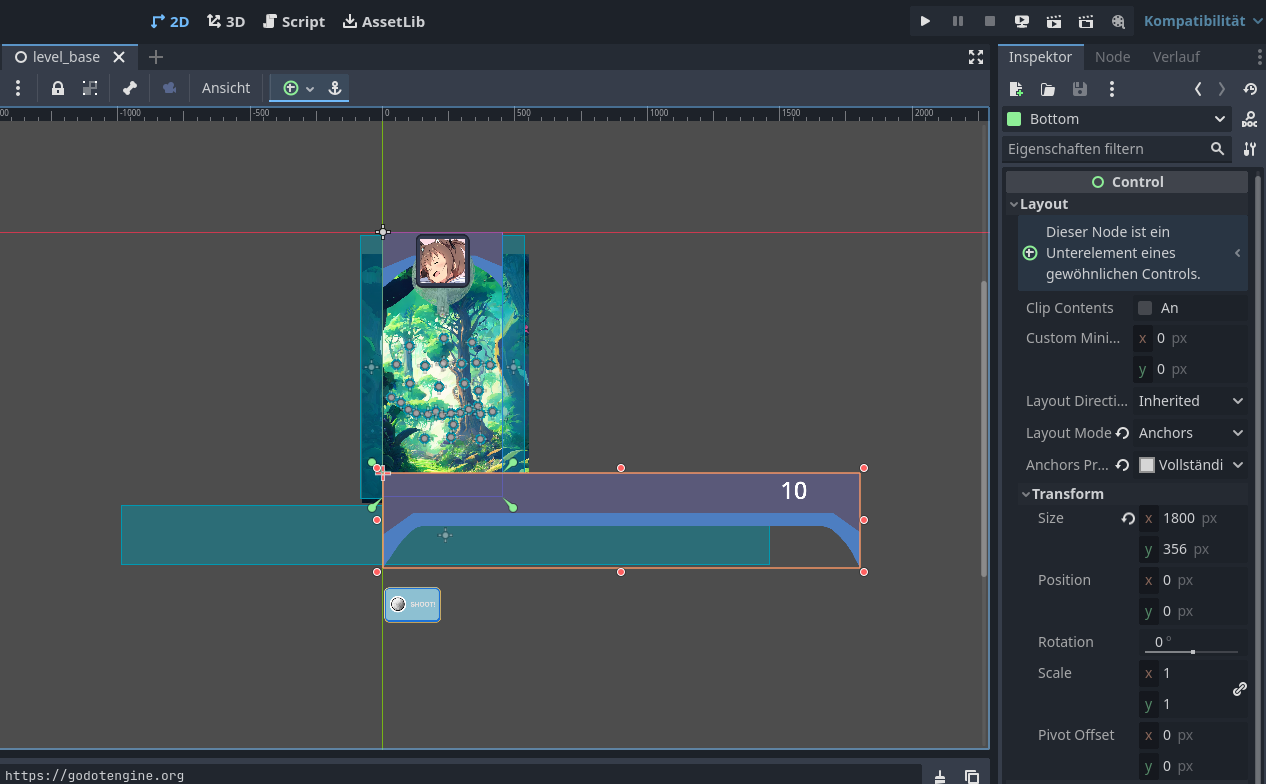Open the Bottom node selector dropdown

coord(1117,119)
